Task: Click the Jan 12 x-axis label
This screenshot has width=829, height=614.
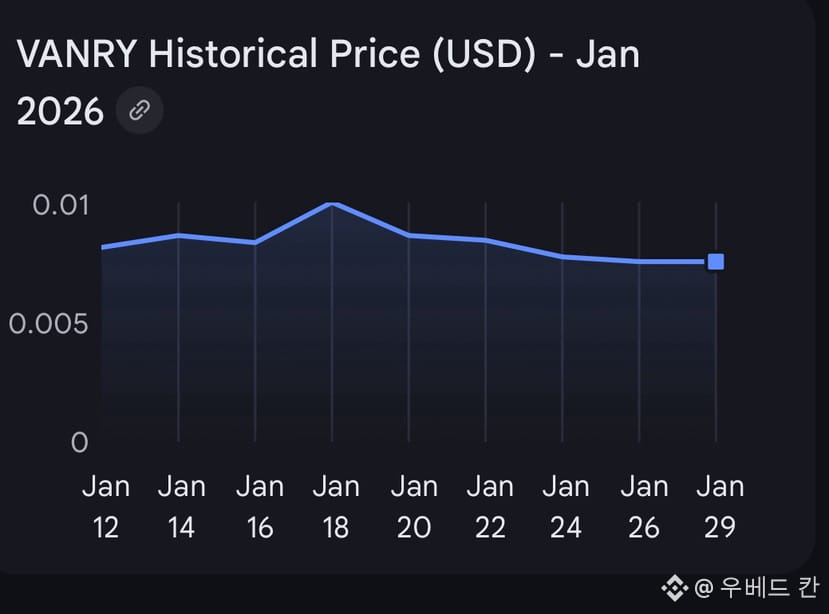Action: [x=106, y=507]
